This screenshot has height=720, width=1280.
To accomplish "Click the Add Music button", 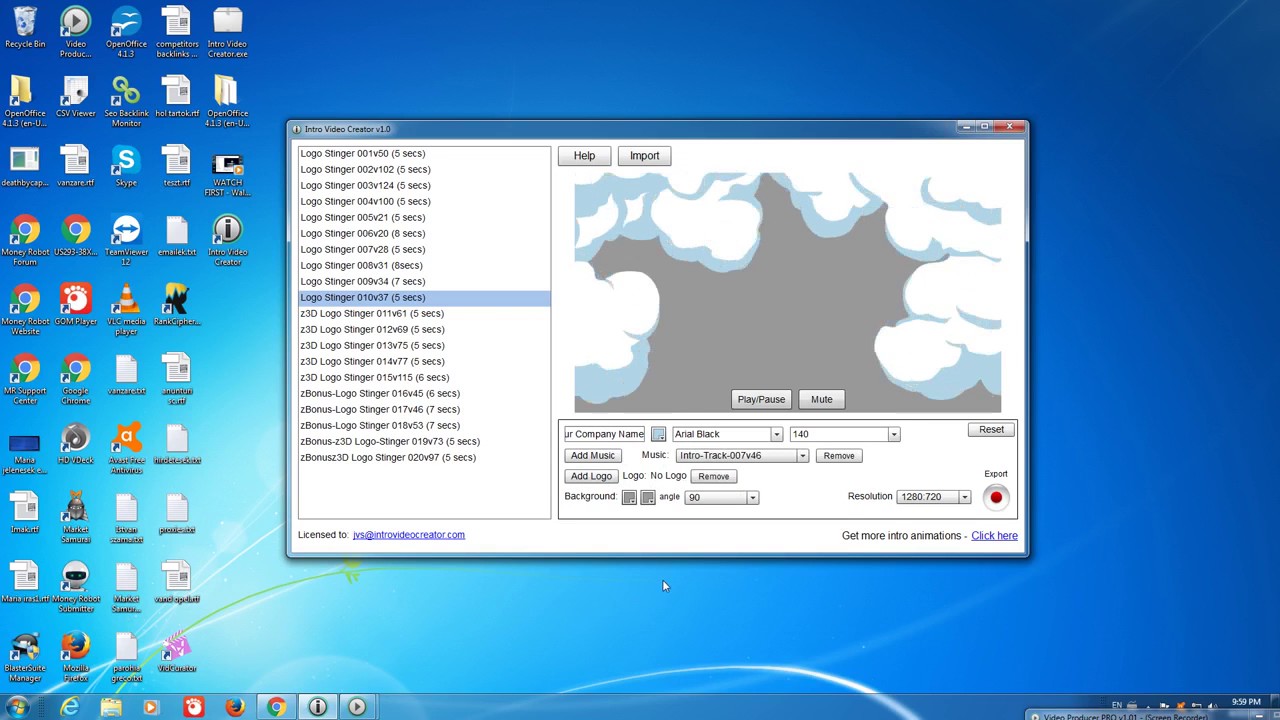I will [x=593, y=456].
